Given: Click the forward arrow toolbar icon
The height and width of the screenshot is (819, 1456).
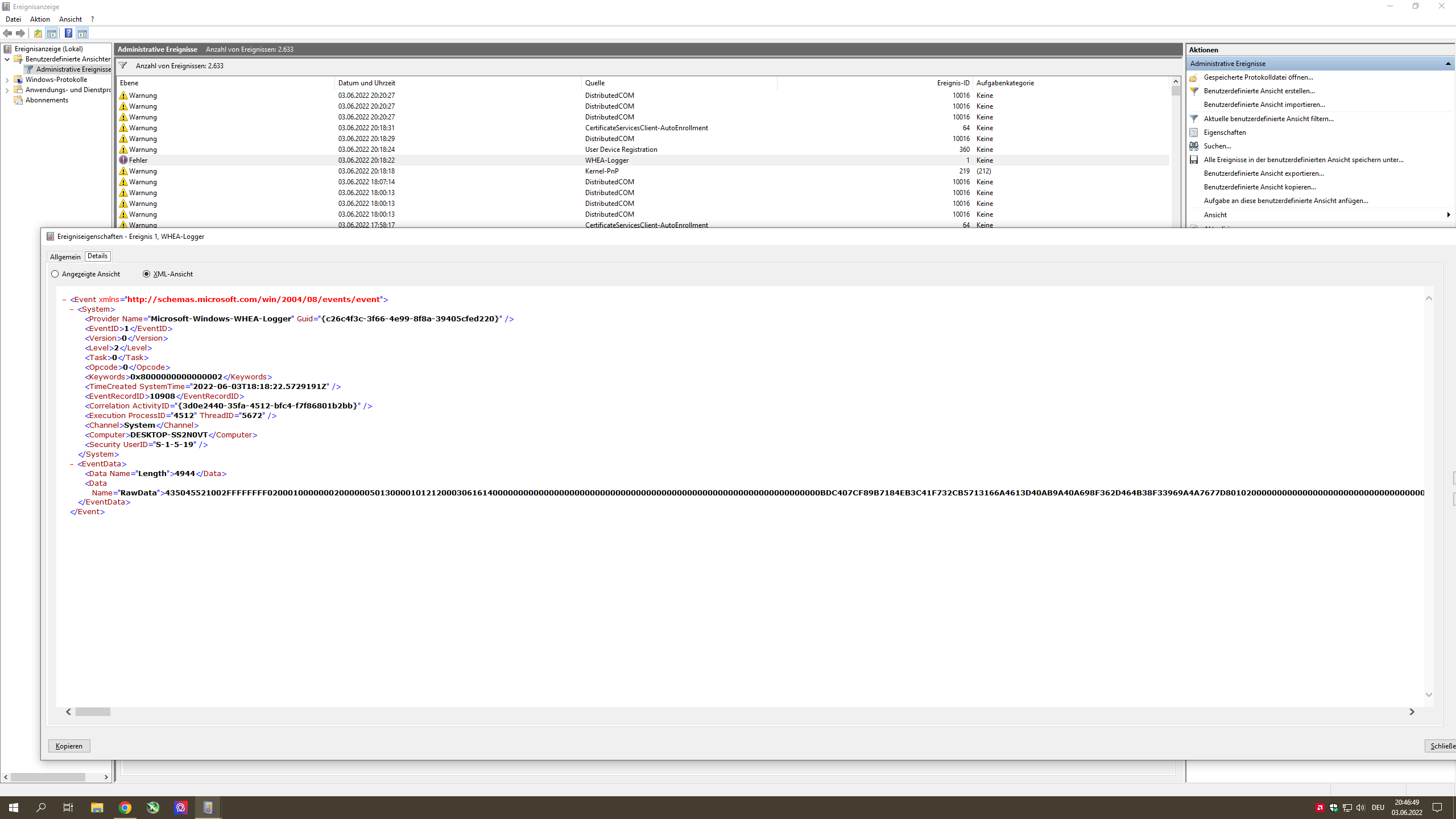Looking at the screenshot, I should 20,33.
